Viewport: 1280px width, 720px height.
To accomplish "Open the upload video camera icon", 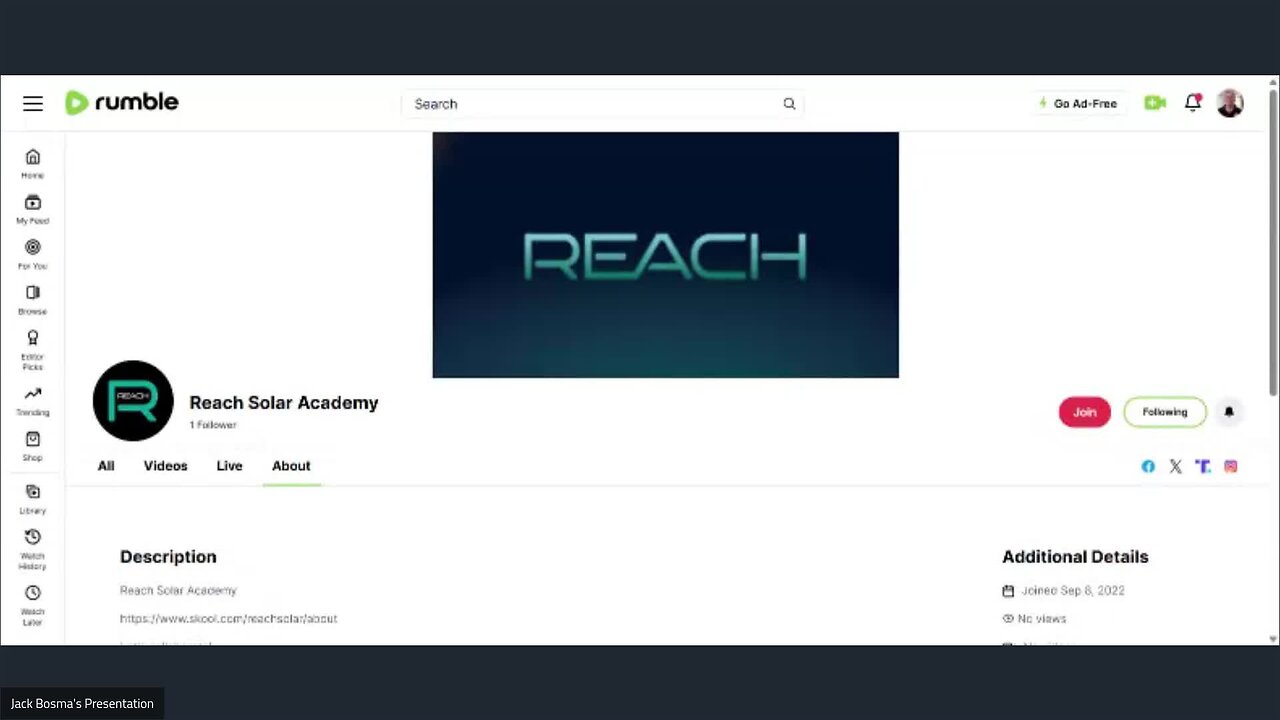I will coord(1155,103).
